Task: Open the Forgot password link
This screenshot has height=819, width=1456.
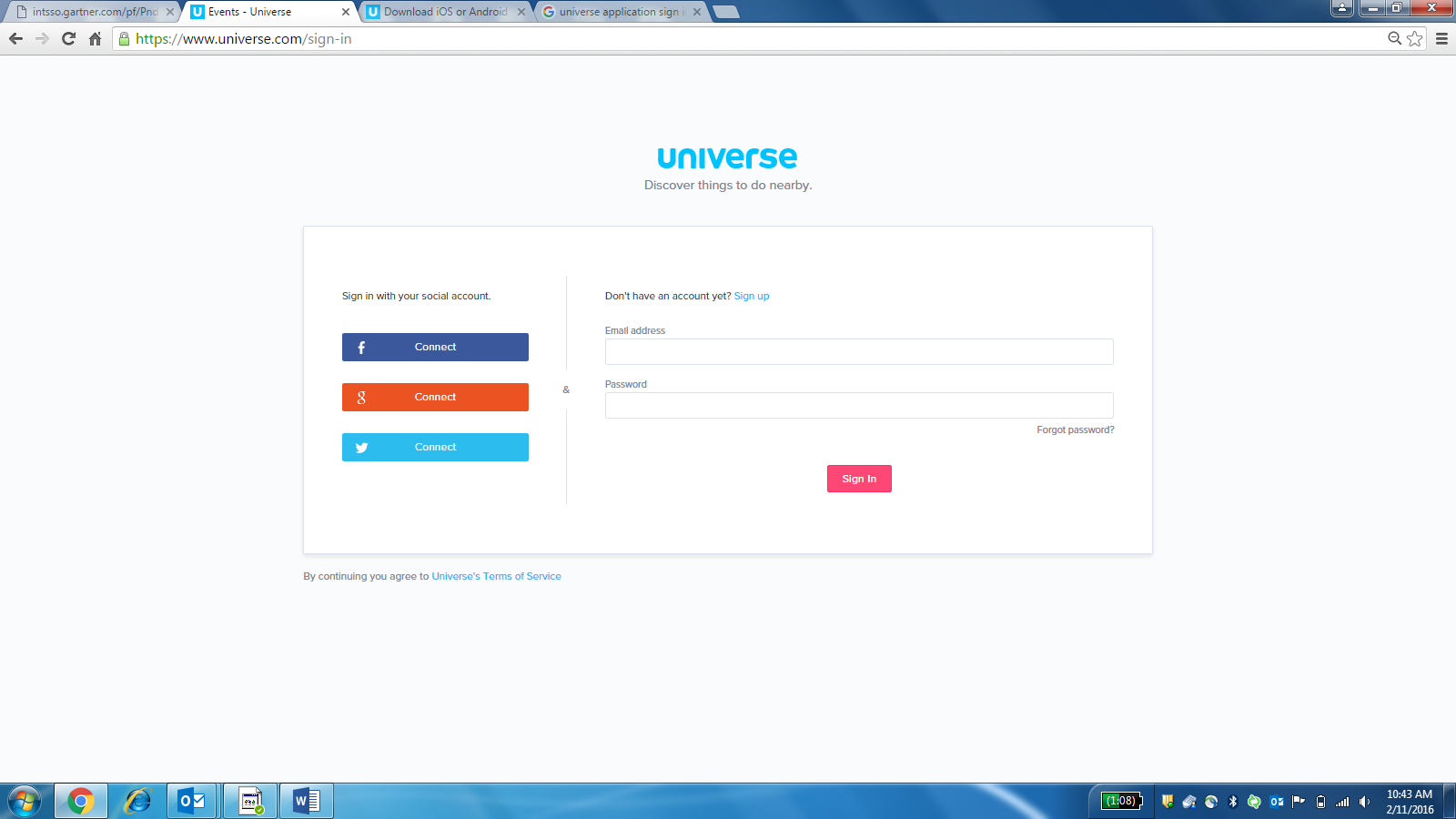Action: [x=1076, y=430]
